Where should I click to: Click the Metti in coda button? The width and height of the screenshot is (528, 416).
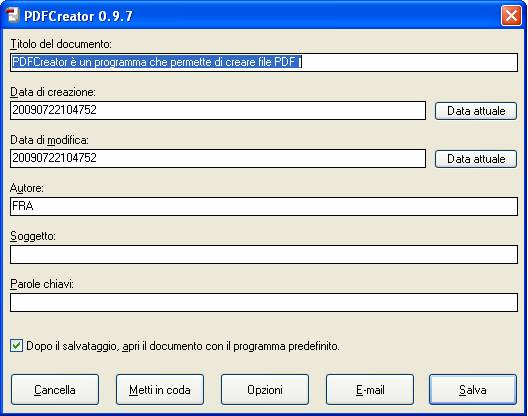(x=160, y=390)
